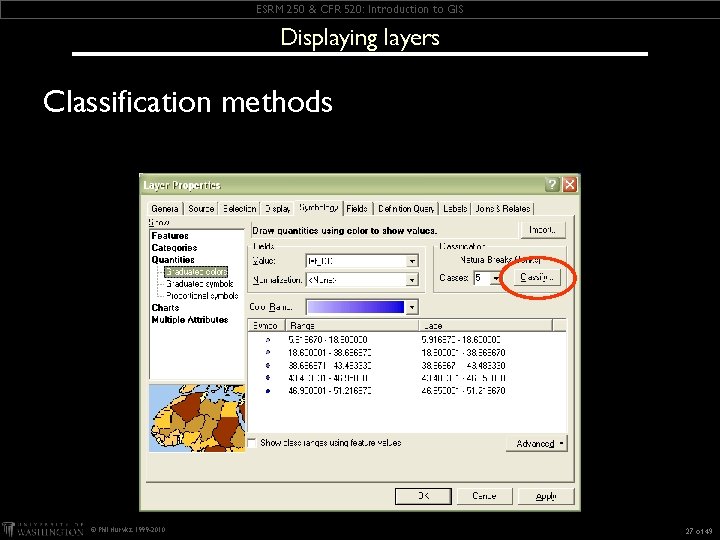Open the Classes count dropdown

point(495,278)
